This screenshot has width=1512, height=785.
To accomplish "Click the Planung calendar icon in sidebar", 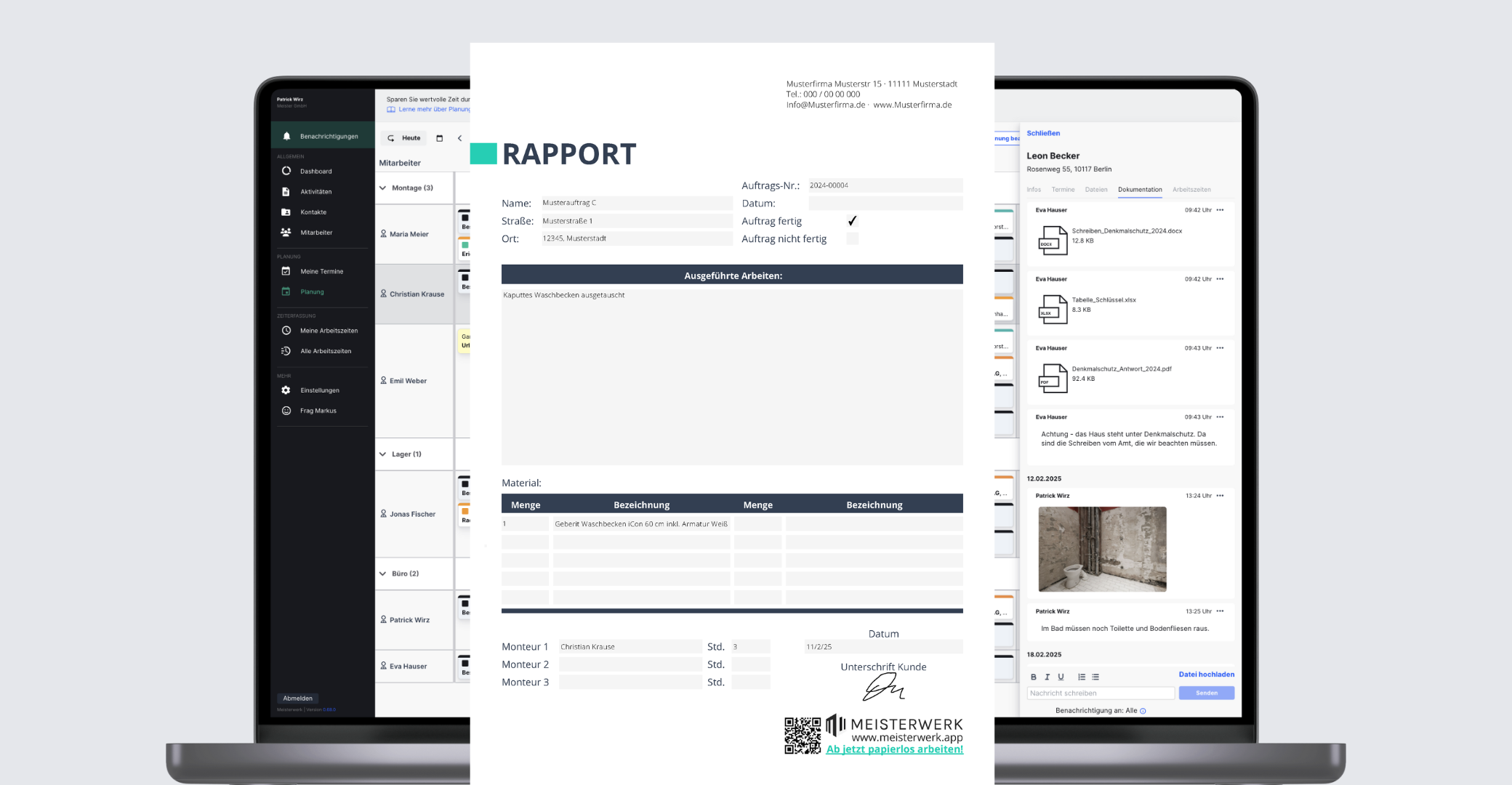I will (x=286, y=291).
